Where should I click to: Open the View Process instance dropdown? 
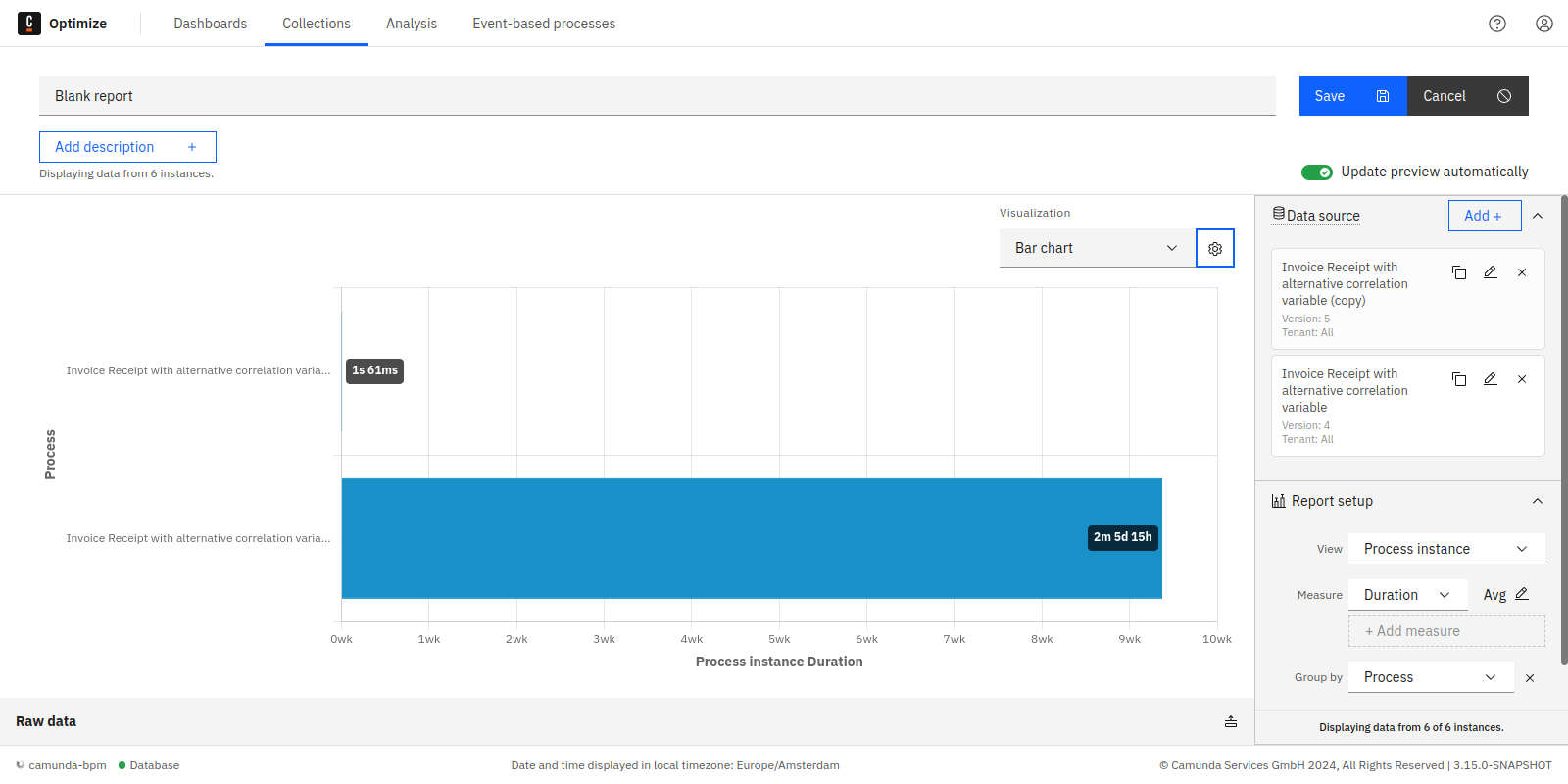click(x=1445, y=549)
